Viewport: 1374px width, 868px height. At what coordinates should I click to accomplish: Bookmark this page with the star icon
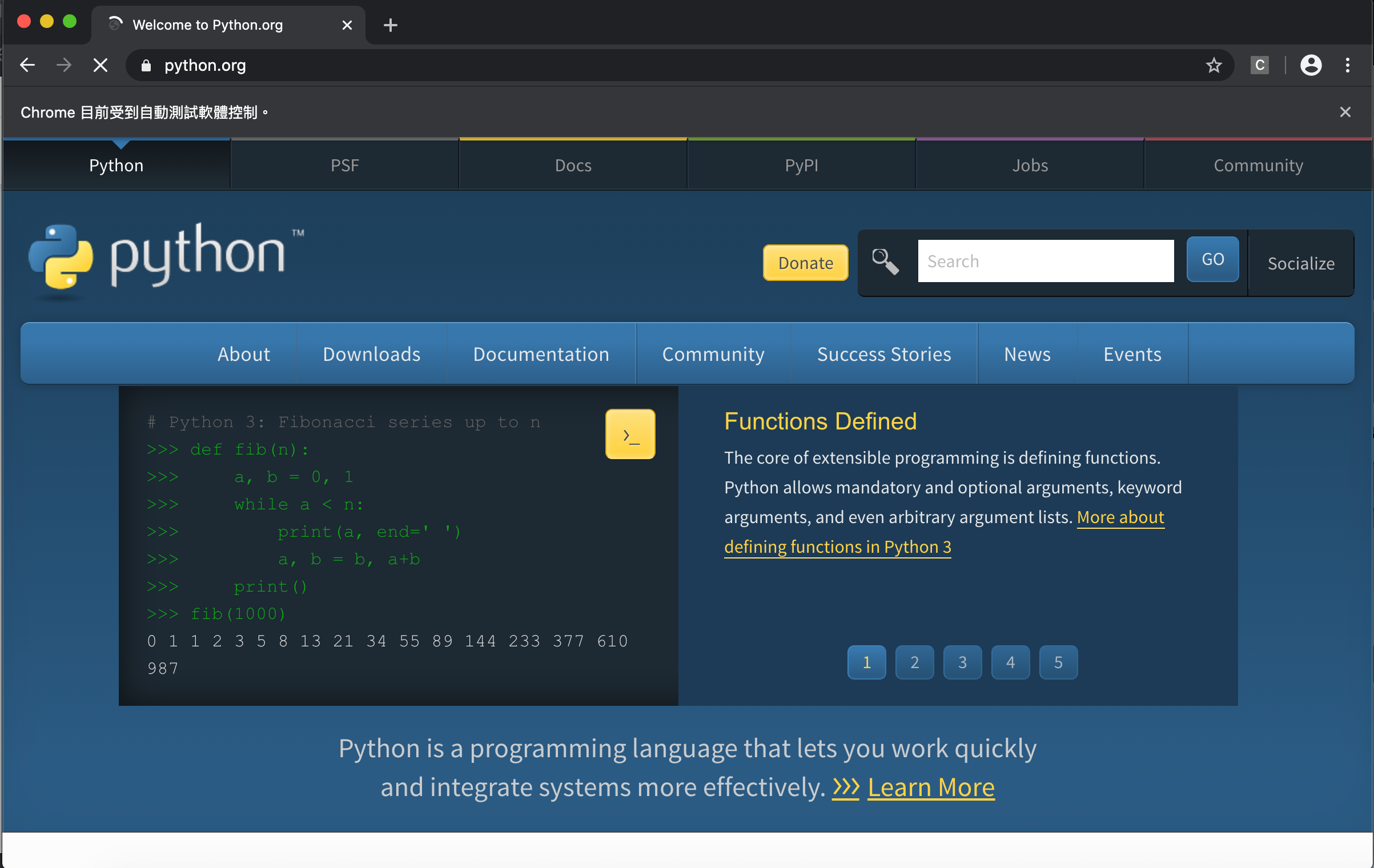(x=1214, y=65)
